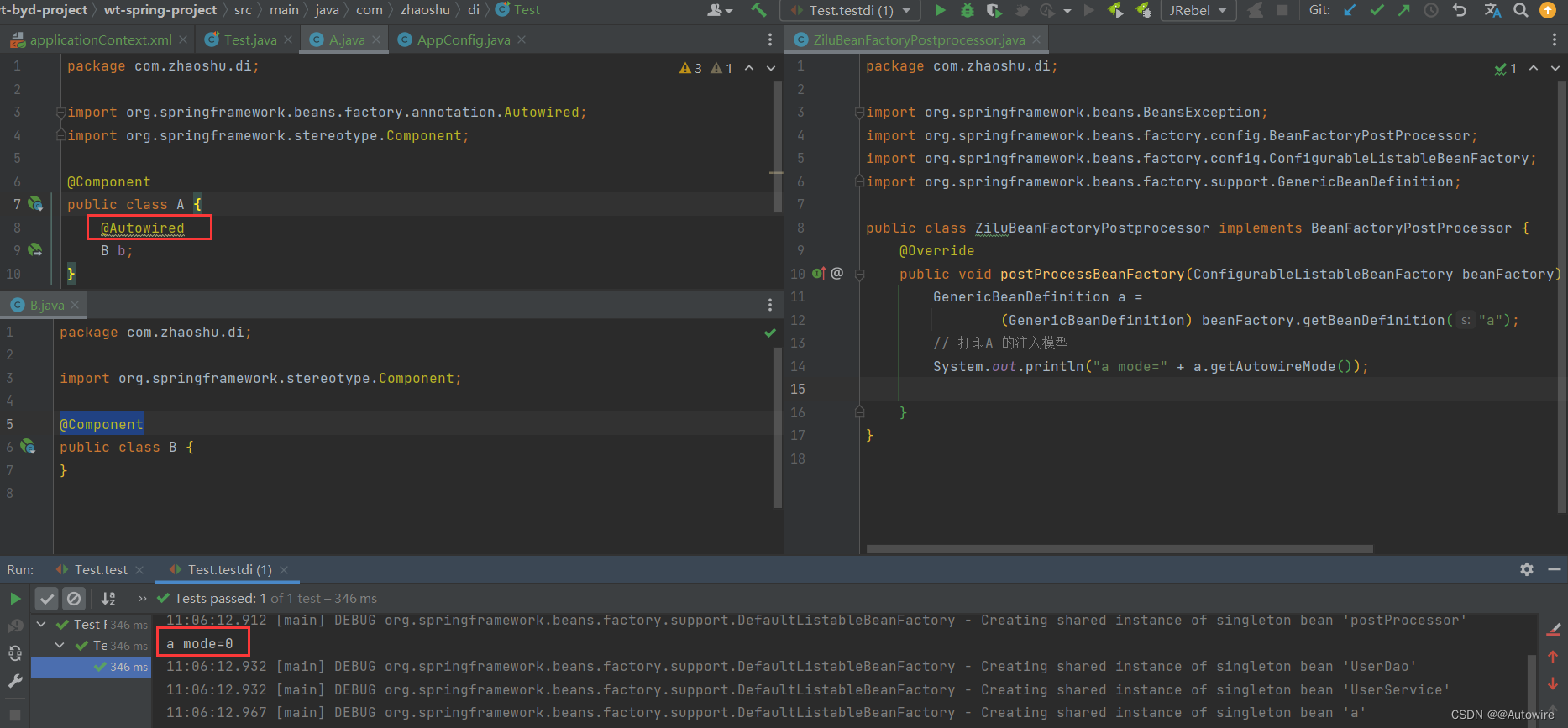Click the rerun failed tests icon

(x=15, y=626)
